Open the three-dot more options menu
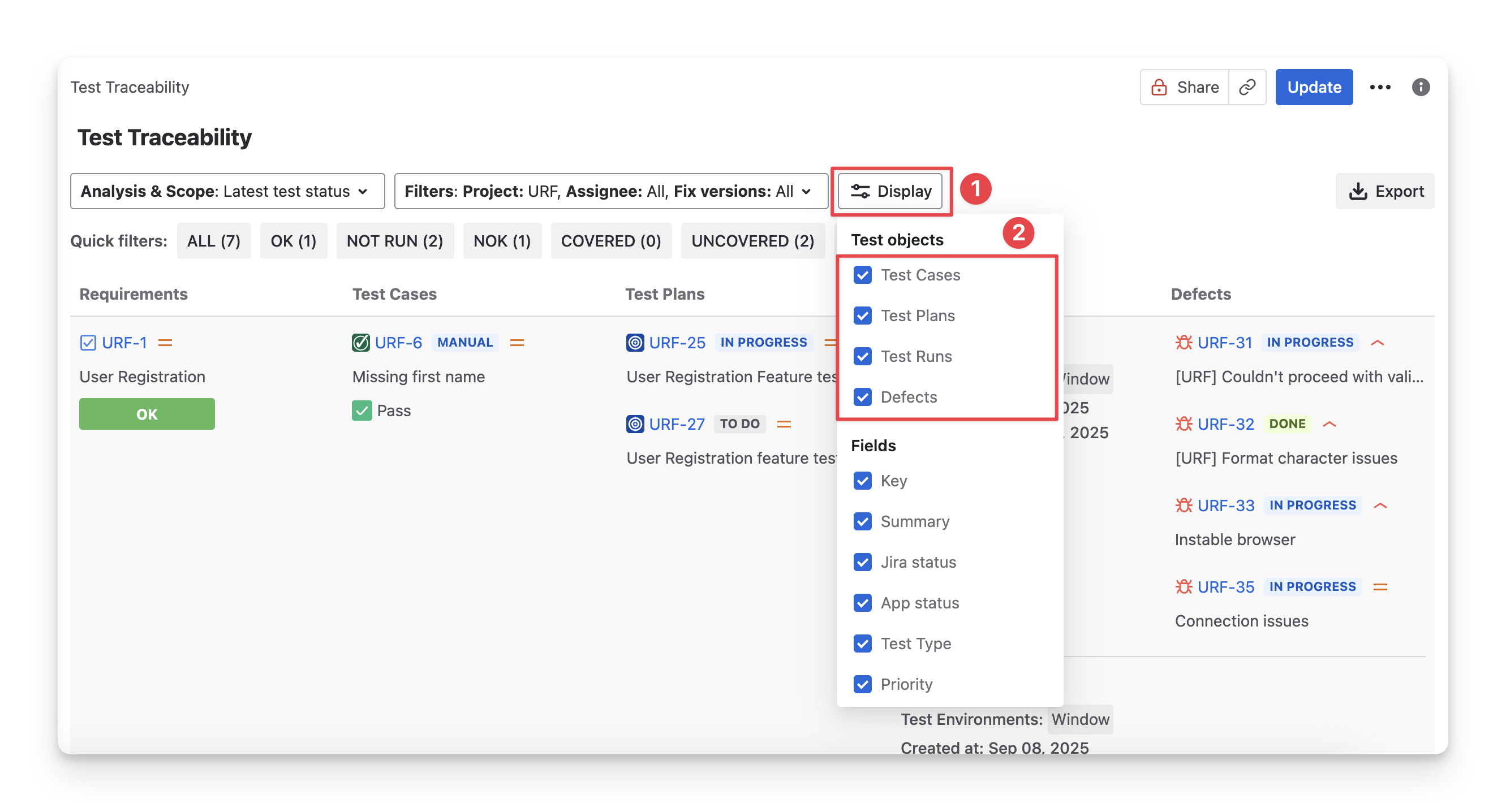This screenshot has width=1506, height=812. (x=1380, y=87)
